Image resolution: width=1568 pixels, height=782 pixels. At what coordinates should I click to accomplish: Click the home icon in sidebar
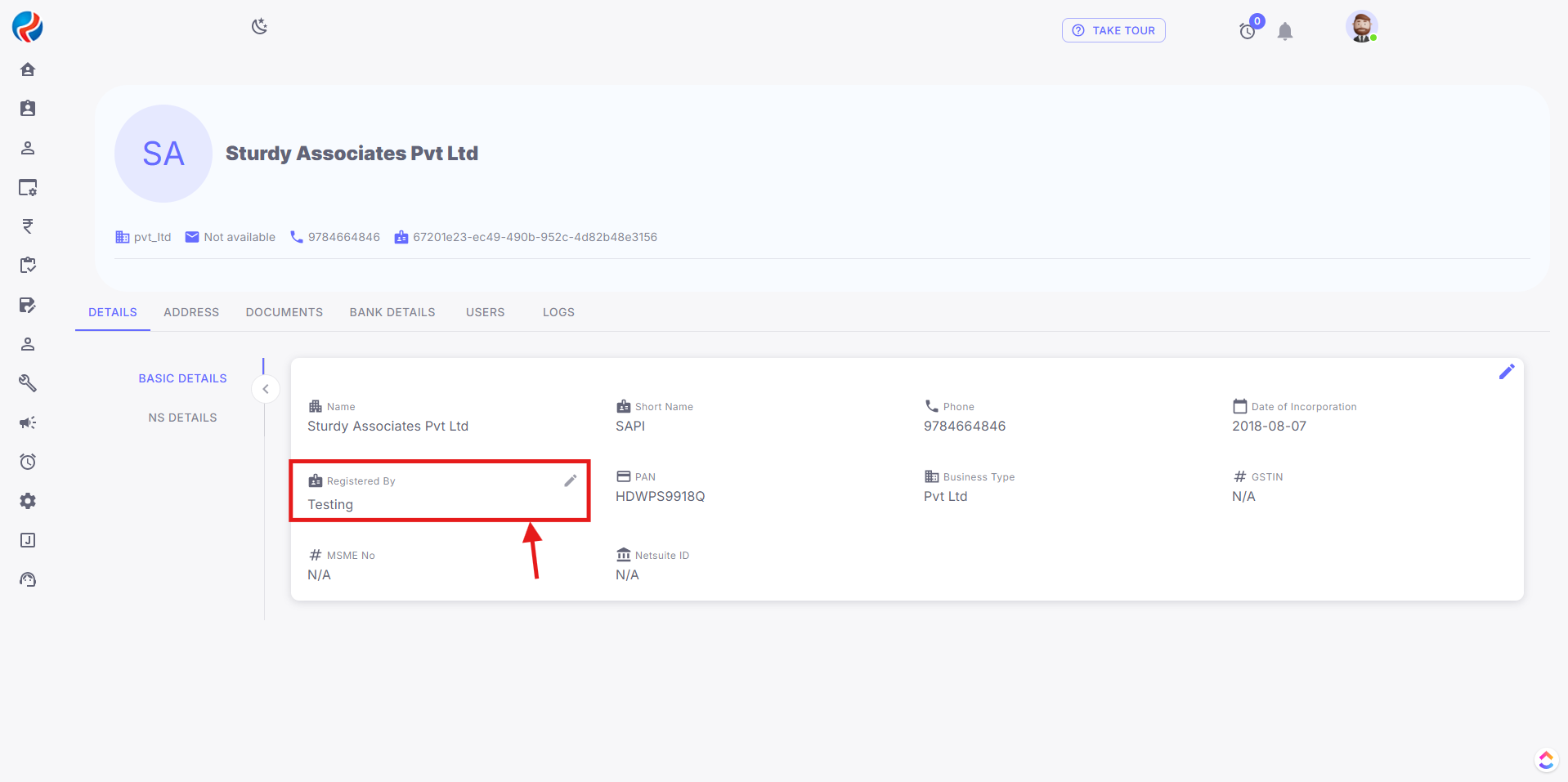click(28, 69)
